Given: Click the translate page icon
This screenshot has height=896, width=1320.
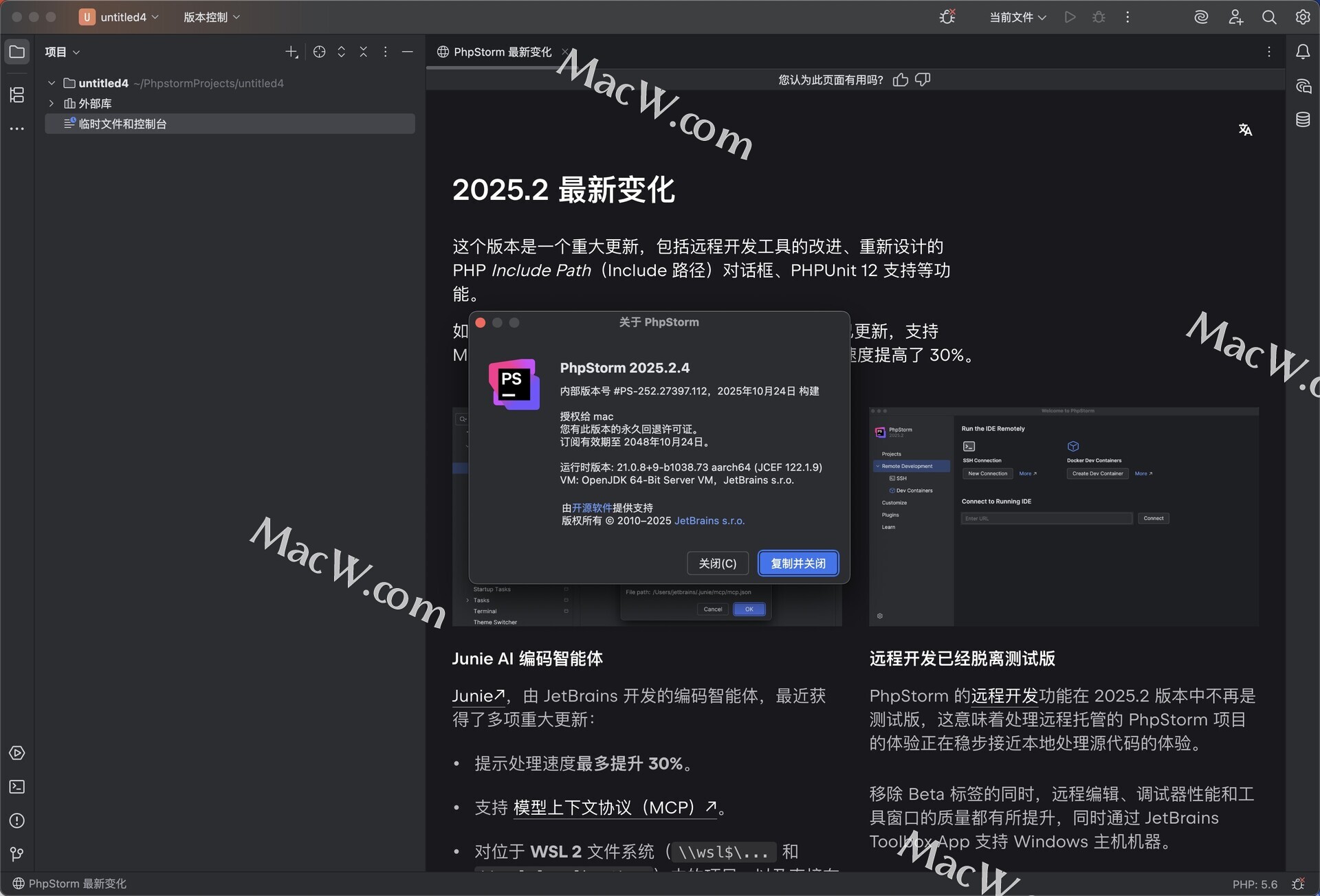Looking at the screenshot, I should click(x=1245, y=130).
